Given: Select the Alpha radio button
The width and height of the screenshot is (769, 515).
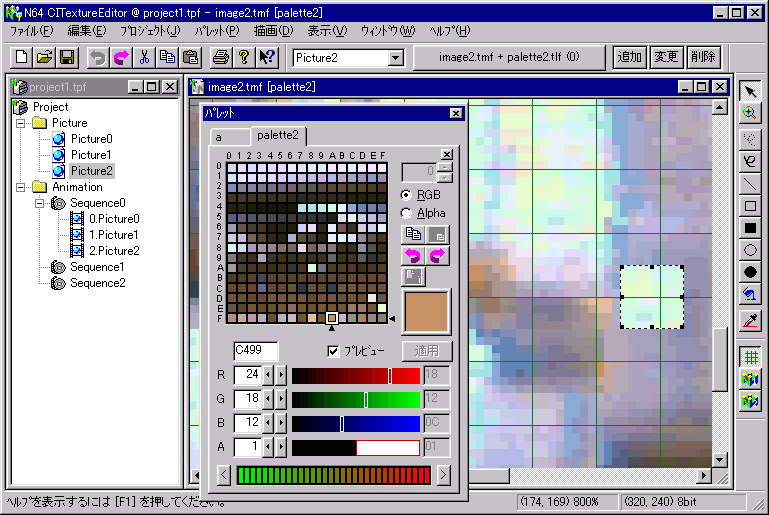Looking at the screenshot, I should 406,213.
